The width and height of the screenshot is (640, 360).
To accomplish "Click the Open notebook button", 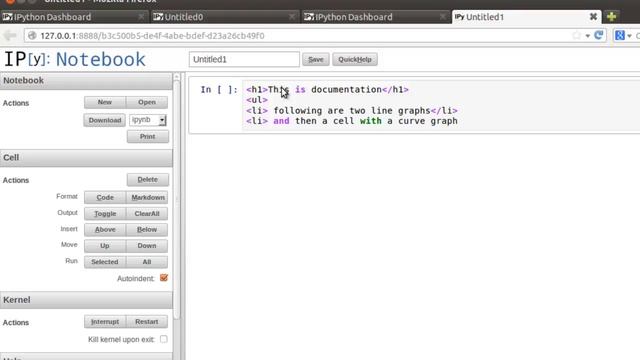I will [147, 102].
